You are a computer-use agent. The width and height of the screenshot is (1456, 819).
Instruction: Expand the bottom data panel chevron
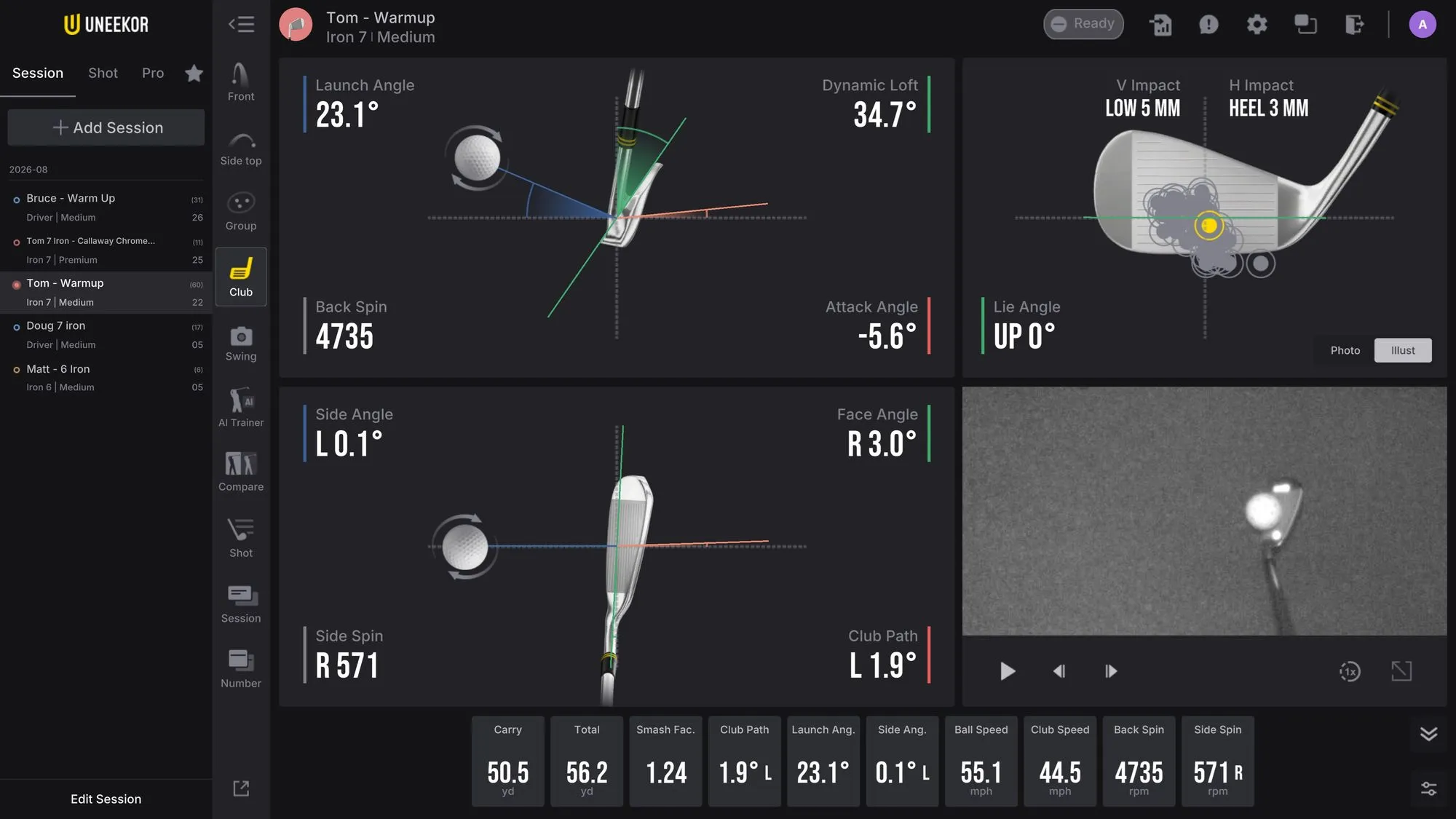(x=1428, y=734)
